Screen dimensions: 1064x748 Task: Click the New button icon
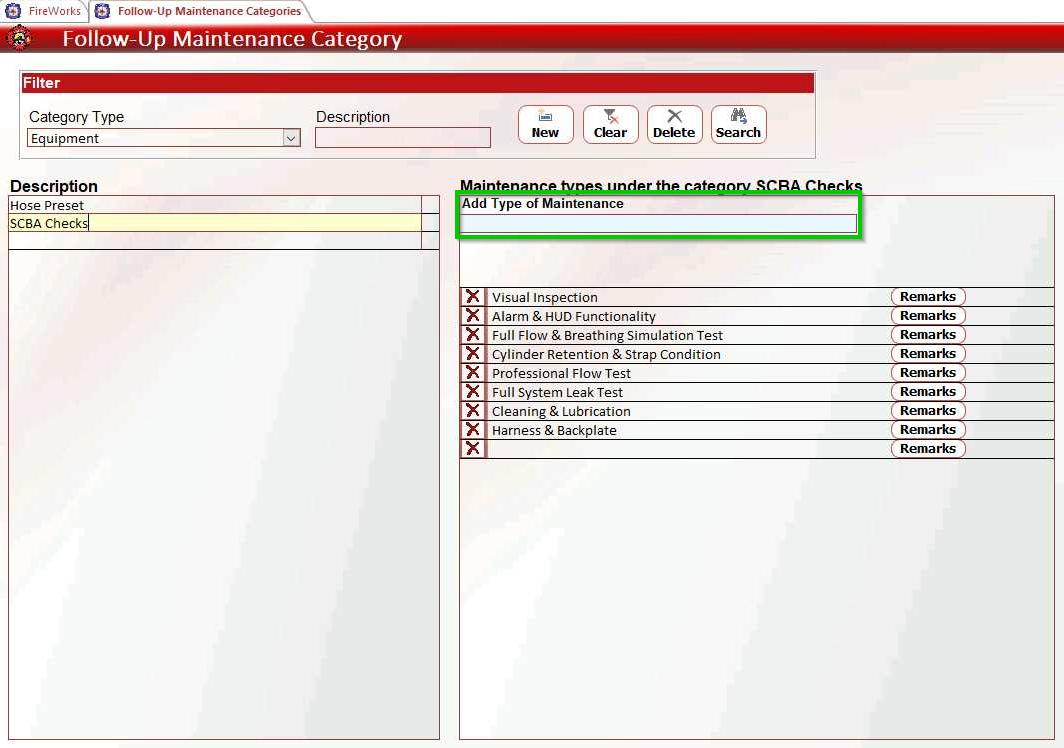pos(545,117)
